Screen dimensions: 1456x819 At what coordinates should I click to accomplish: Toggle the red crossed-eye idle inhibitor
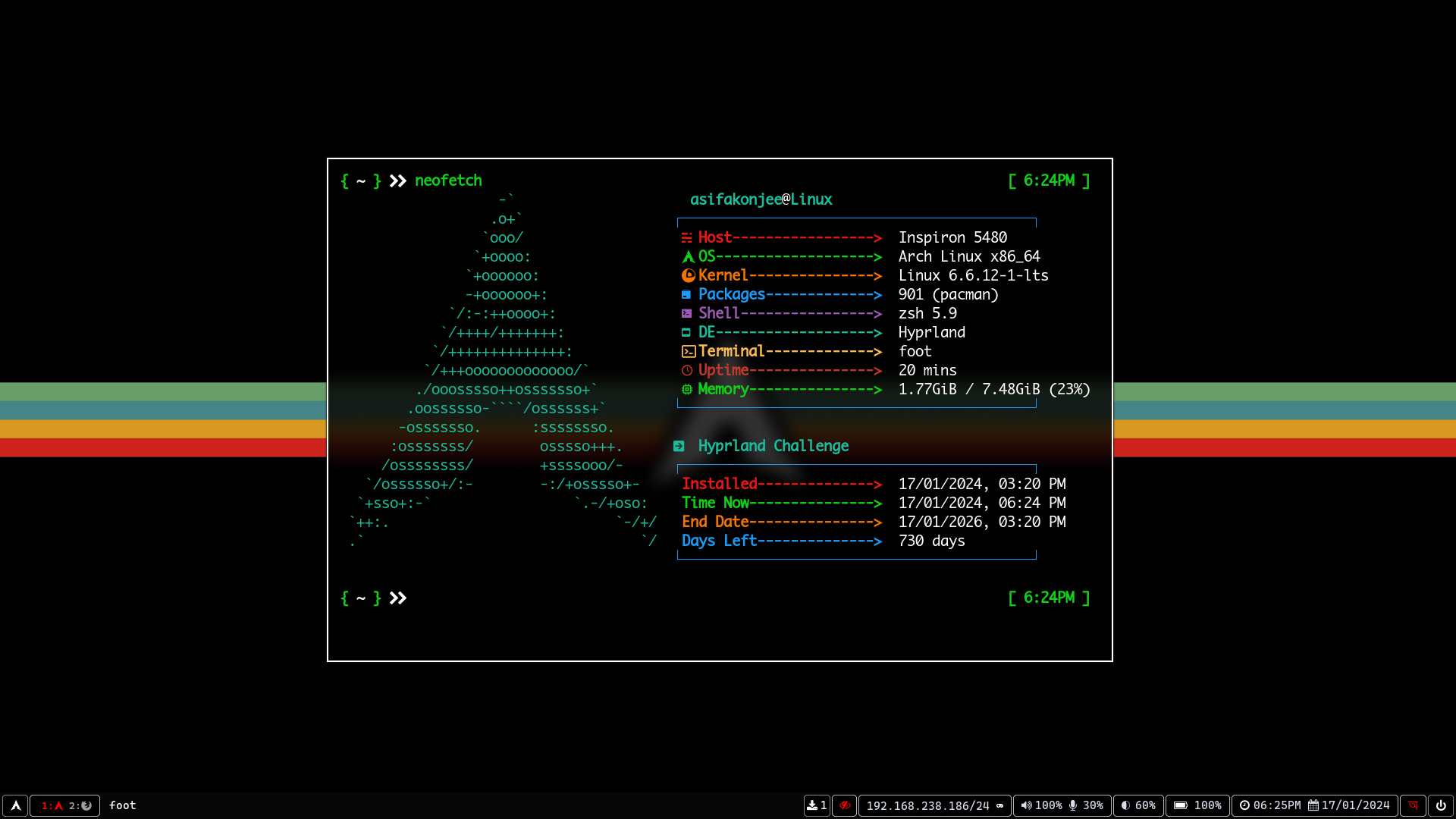coord(844,805)
